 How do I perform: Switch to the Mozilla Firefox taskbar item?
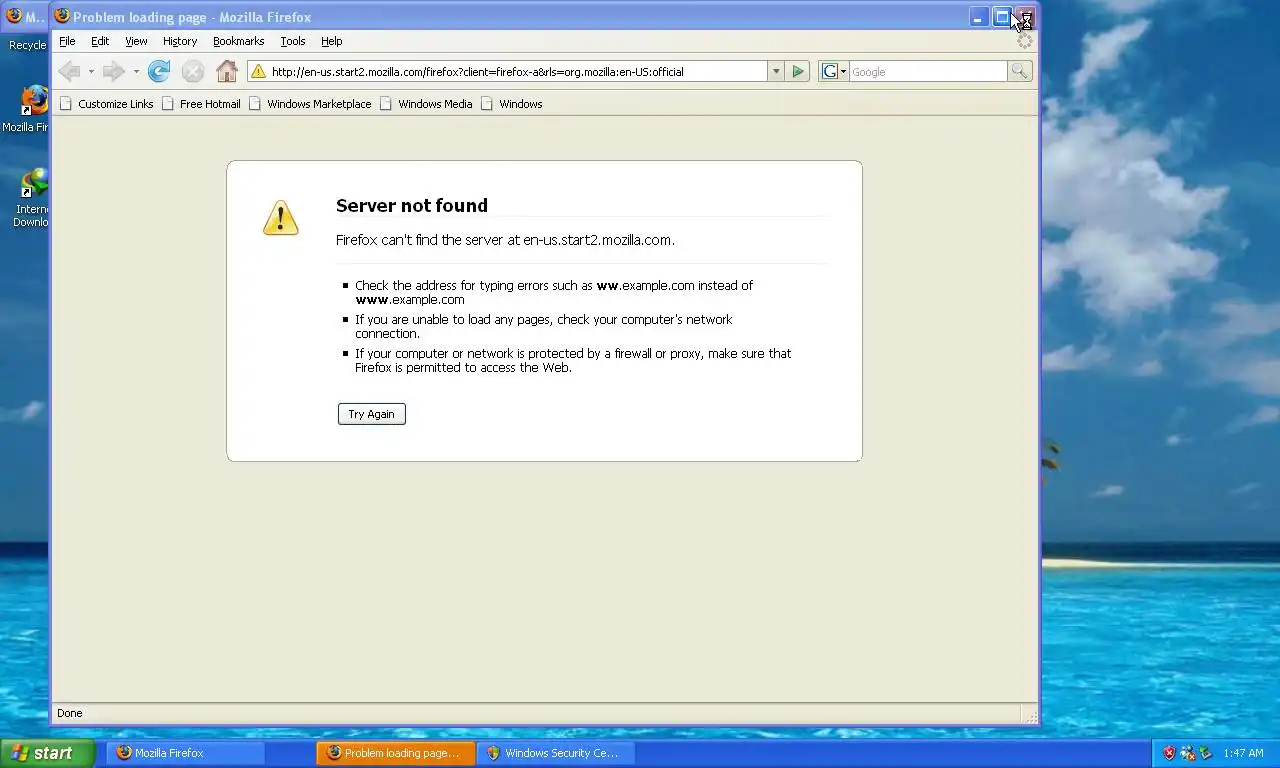pyautogui.click(x=187, y=753)
